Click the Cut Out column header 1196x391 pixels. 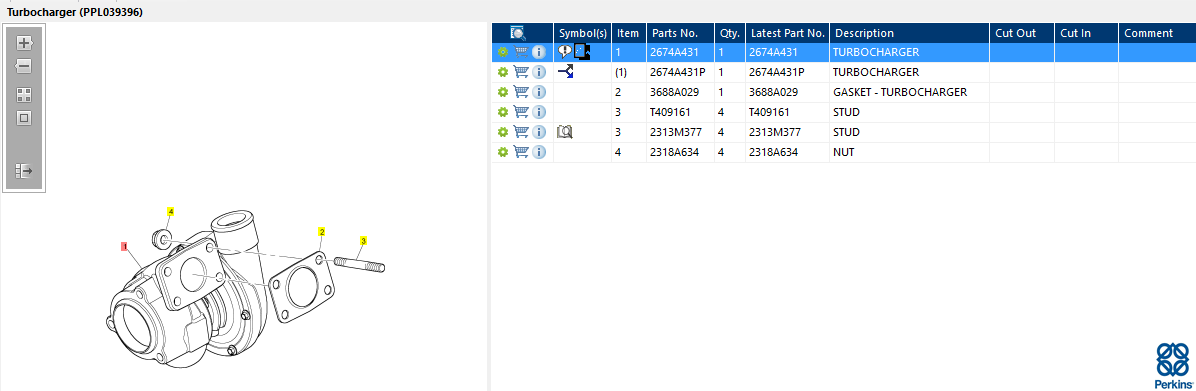click(1022, 33)
